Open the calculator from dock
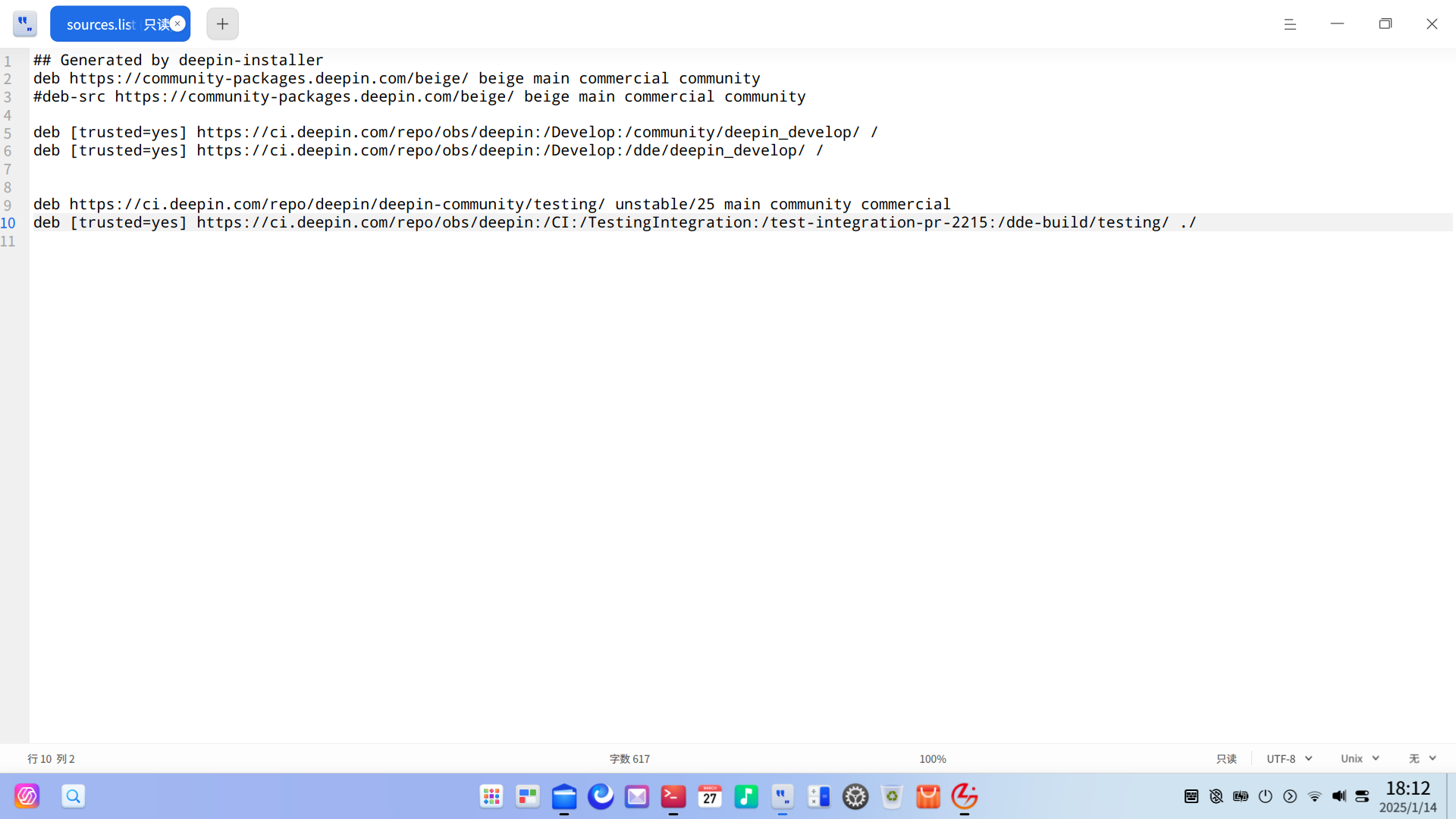This screenshot has width=1456, height=819. coord(819,796)
